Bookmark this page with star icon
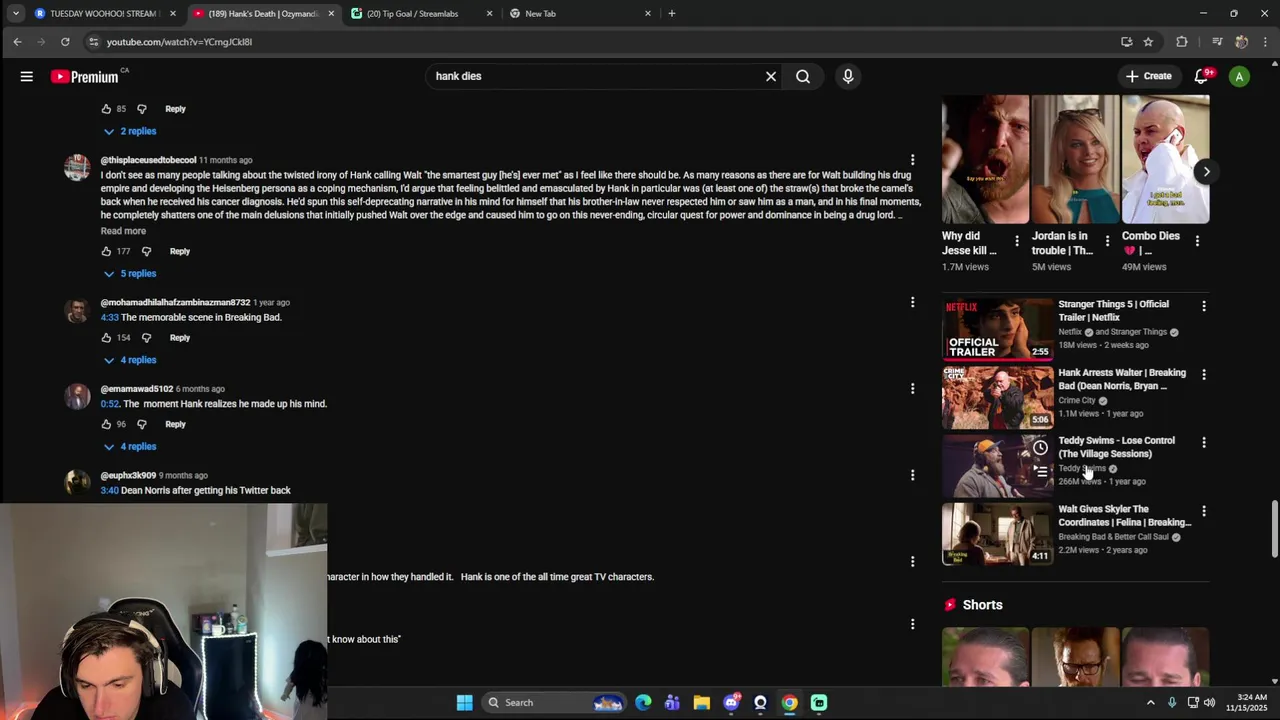Viewport: 1280px width, 720px height. click(x=1148, y=42)
